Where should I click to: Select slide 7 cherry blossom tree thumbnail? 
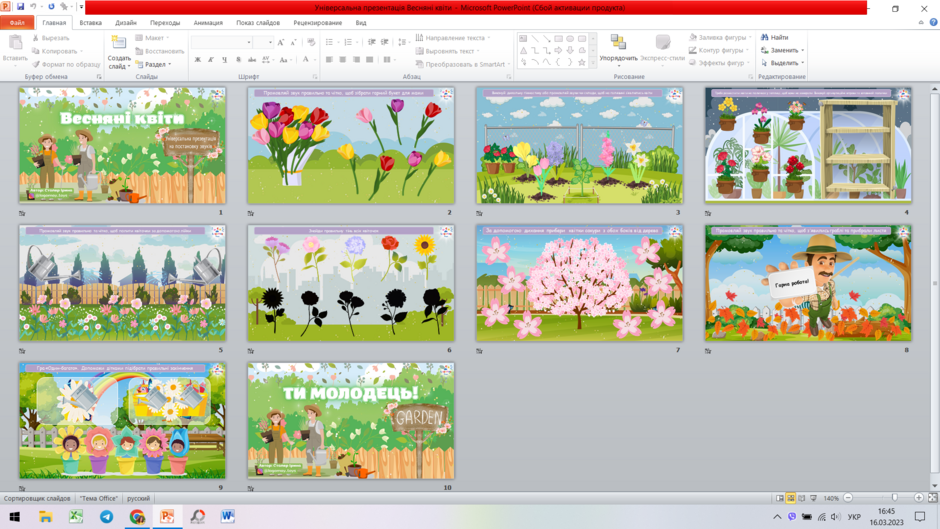pos(579,283)
